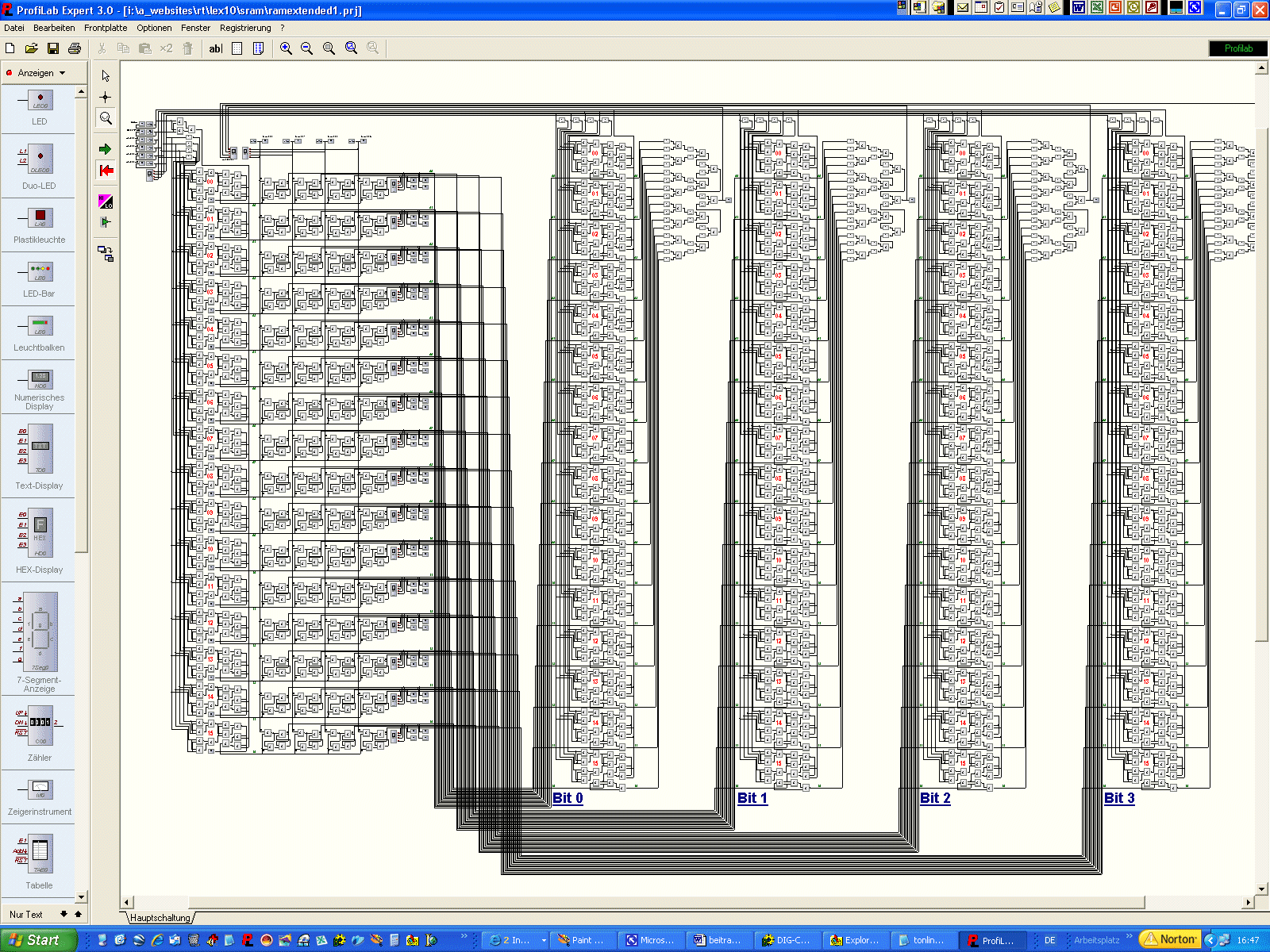The width and height of the screenshot is (1270, 952).
Task: Click the Bit 1 label link
Action: click(752, 798)
